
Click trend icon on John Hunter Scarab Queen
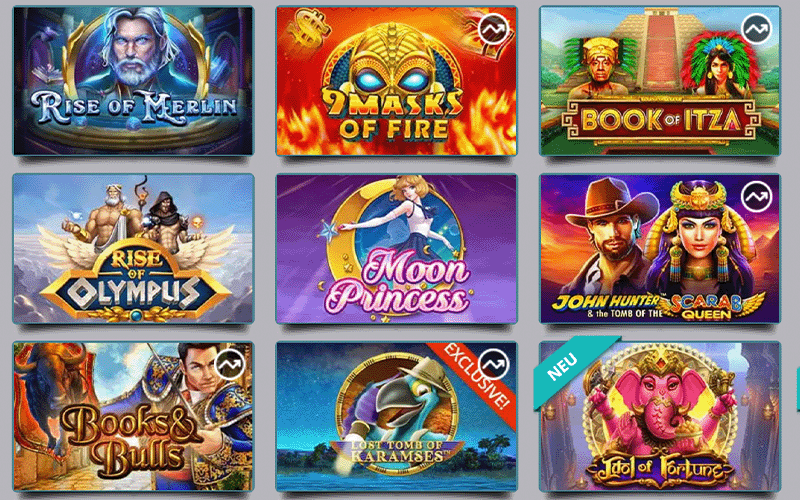tap(757, 196)
